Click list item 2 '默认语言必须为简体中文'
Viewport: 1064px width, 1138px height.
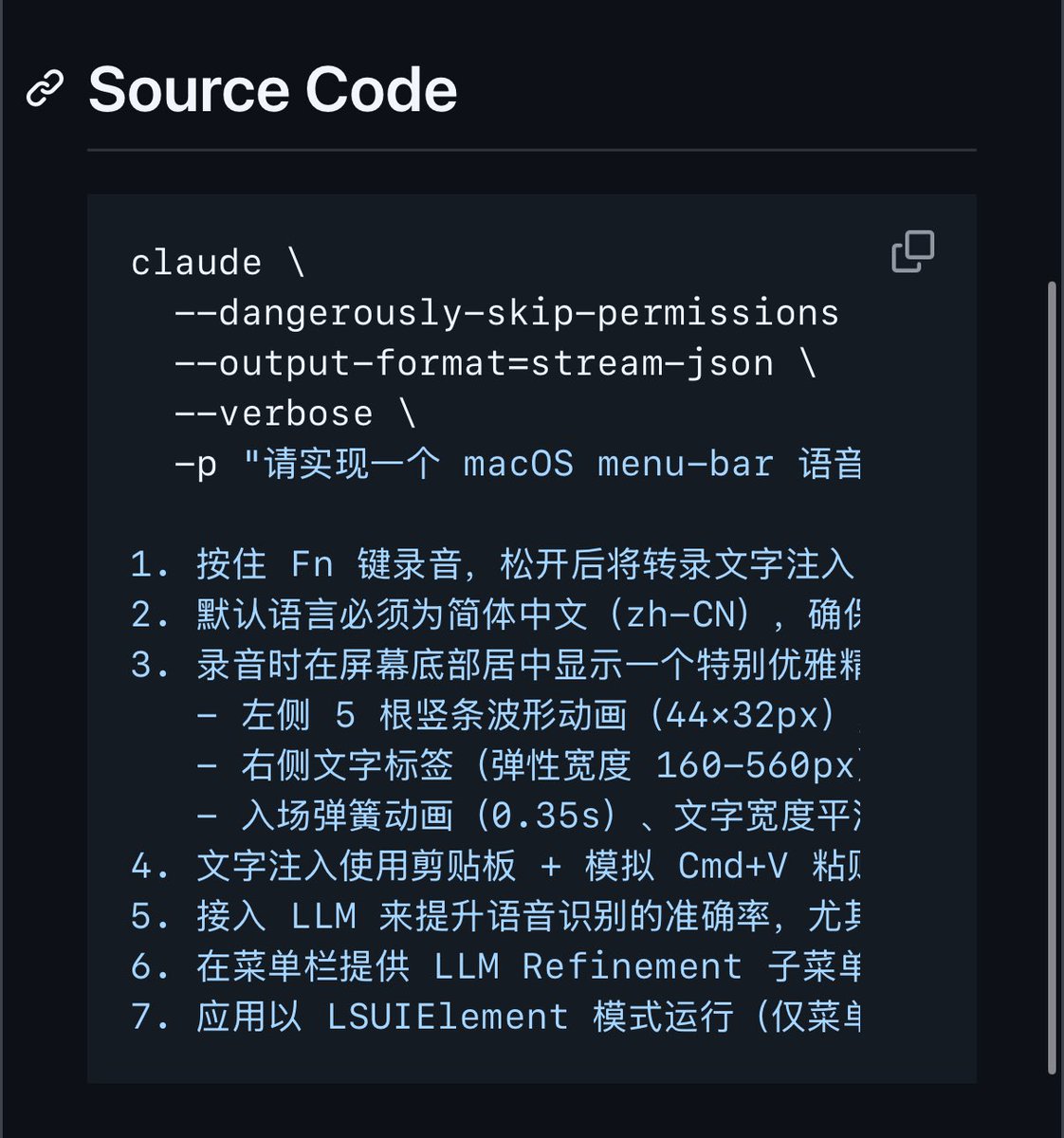pyautogui.click(x=495, y=615)
